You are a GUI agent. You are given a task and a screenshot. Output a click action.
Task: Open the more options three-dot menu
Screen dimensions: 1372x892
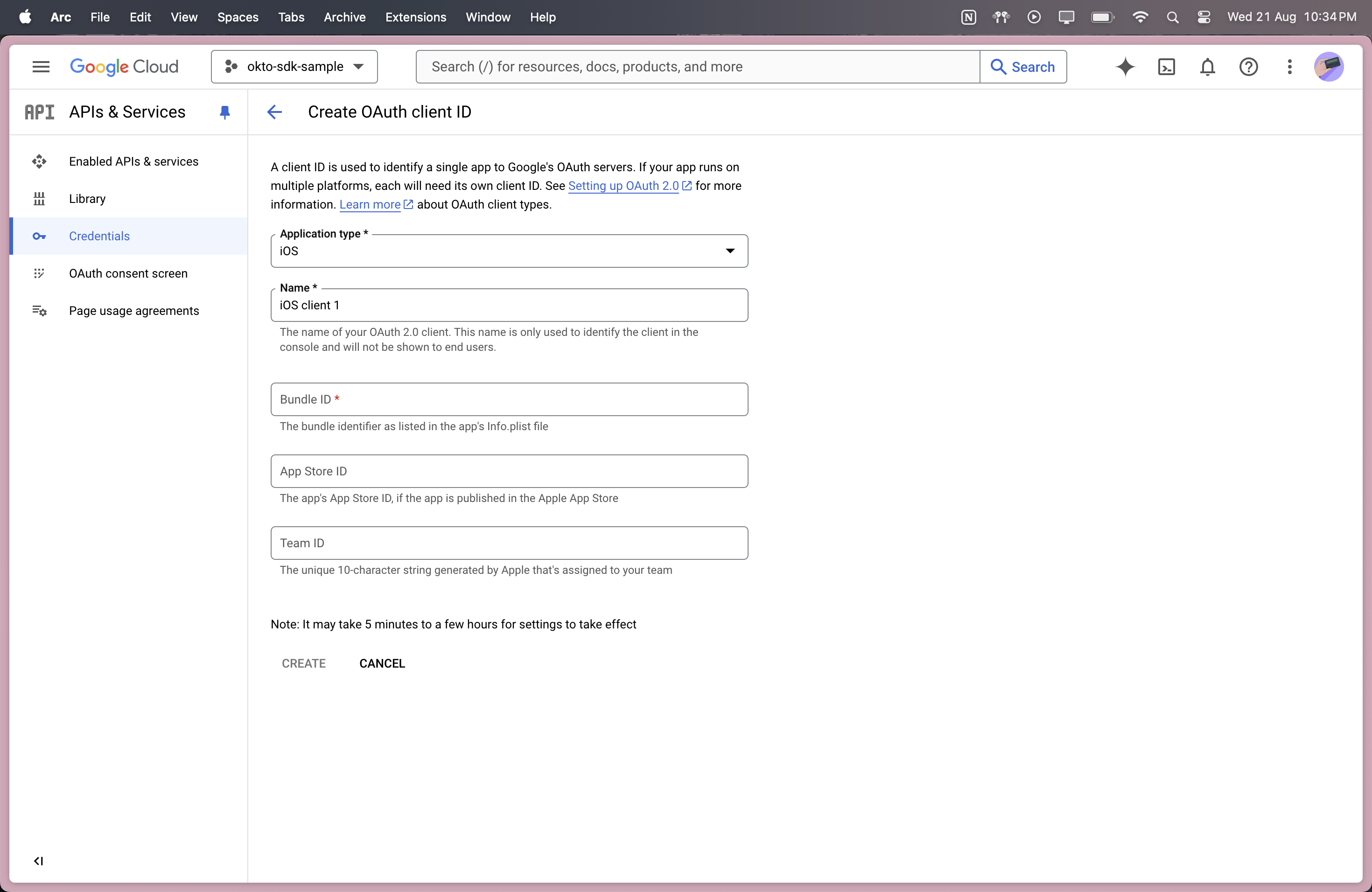point(1289,67)
